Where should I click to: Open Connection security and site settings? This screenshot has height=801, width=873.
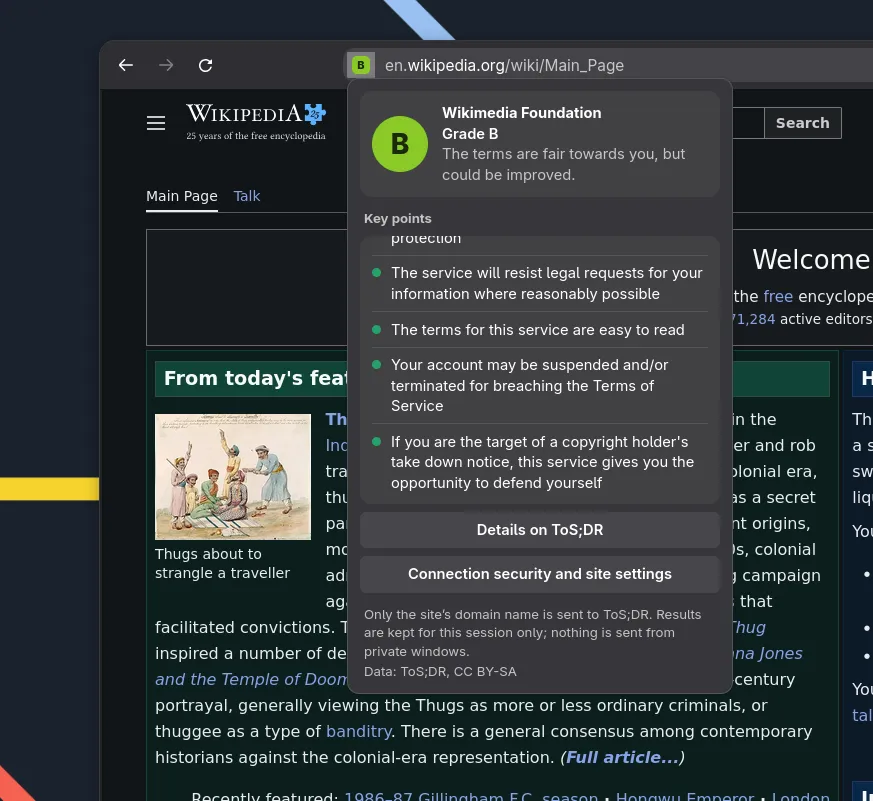tap(540, 574)
